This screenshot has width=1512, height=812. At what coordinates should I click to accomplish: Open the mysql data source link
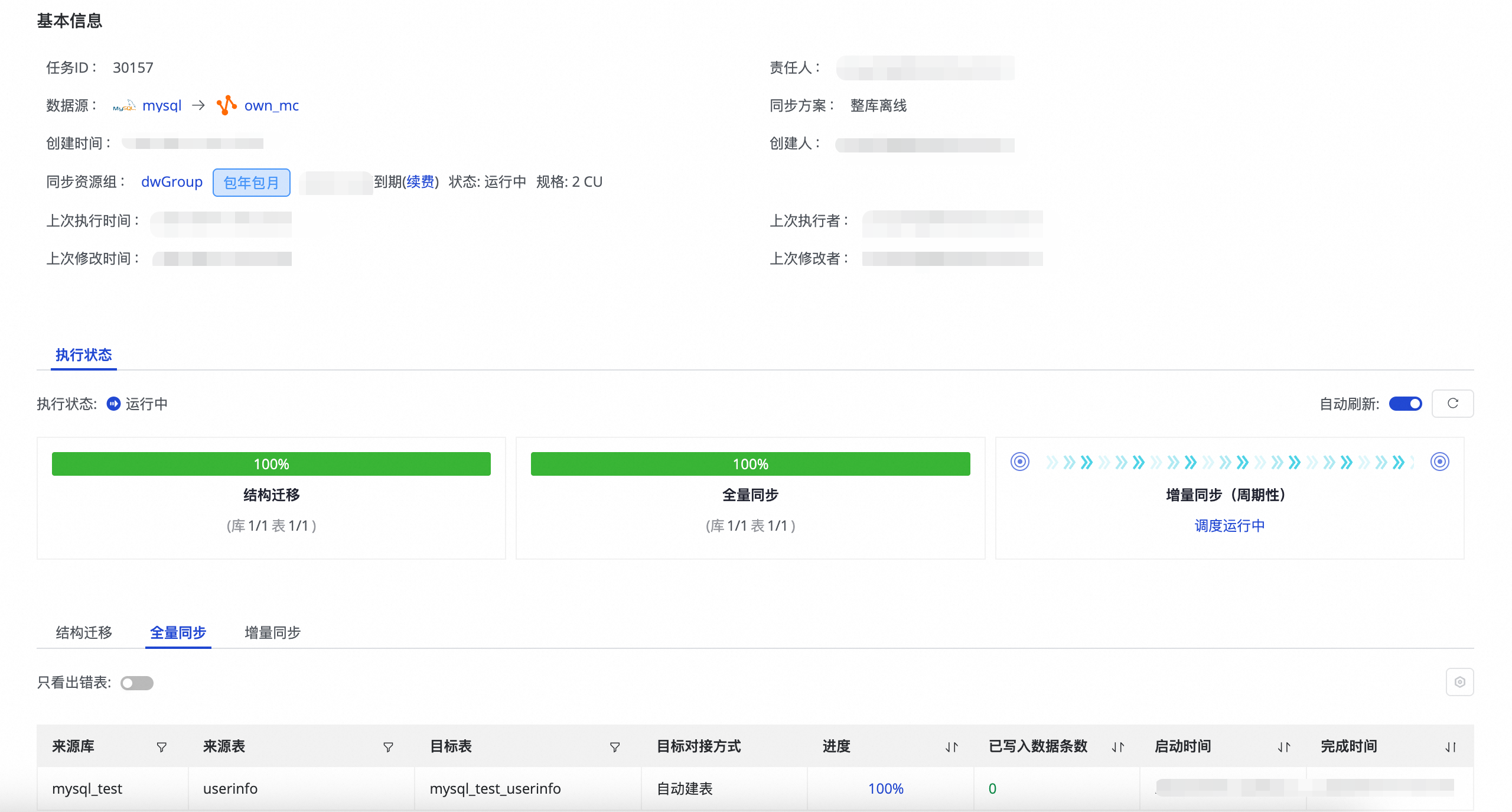click(162, 105)
